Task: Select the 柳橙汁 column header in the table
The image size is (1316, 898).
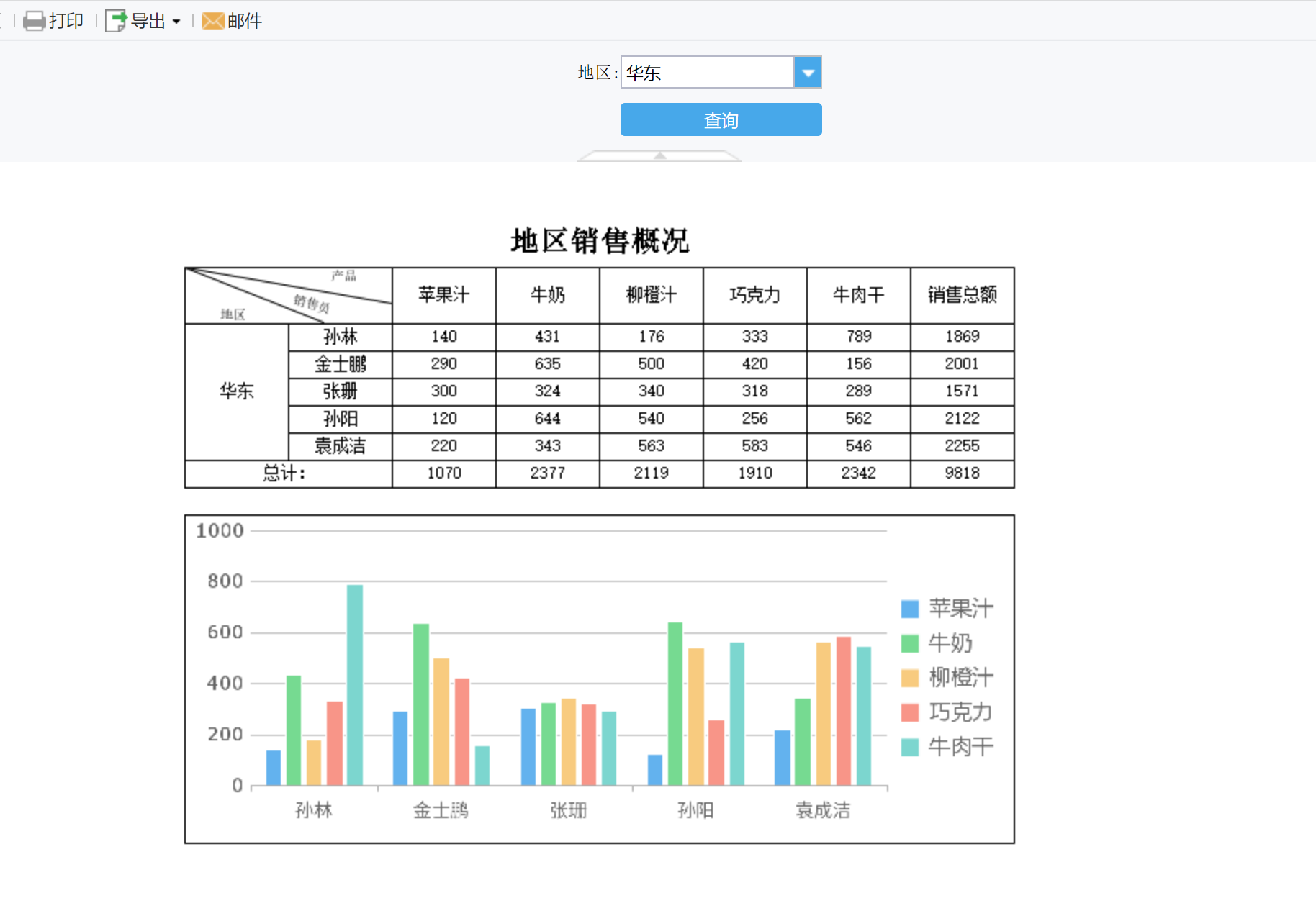Action: click(x=652, y=296)
